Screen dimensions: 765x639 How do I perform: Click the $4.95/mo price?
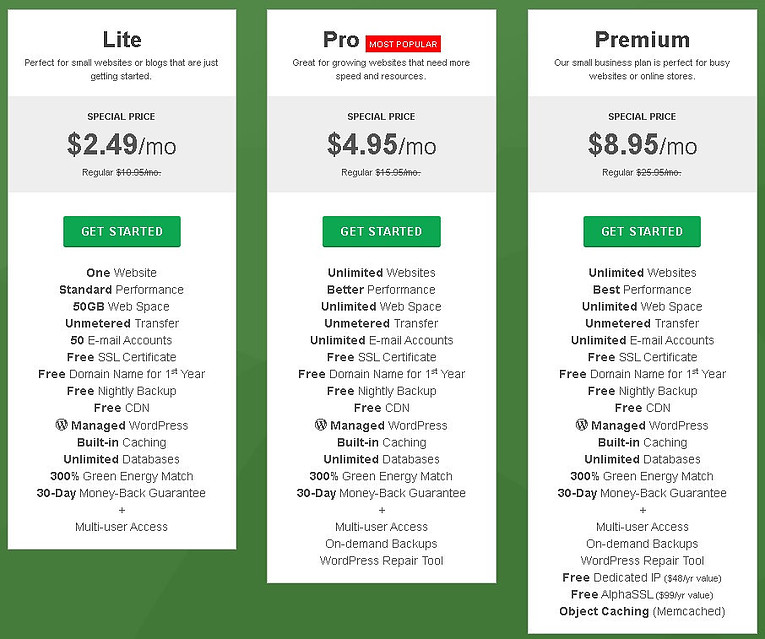click(x=382, y=145)
